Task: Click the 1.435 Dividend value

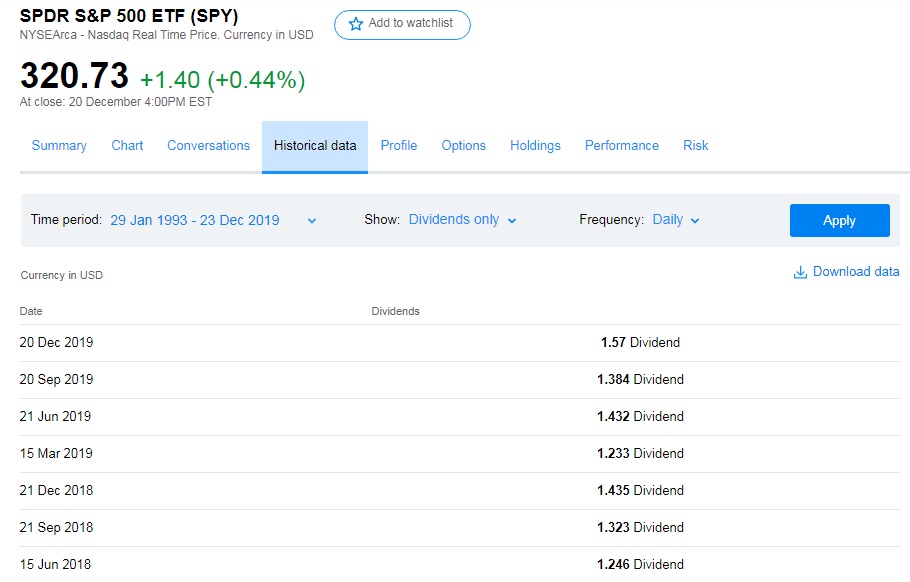Action: pos(640,490)
